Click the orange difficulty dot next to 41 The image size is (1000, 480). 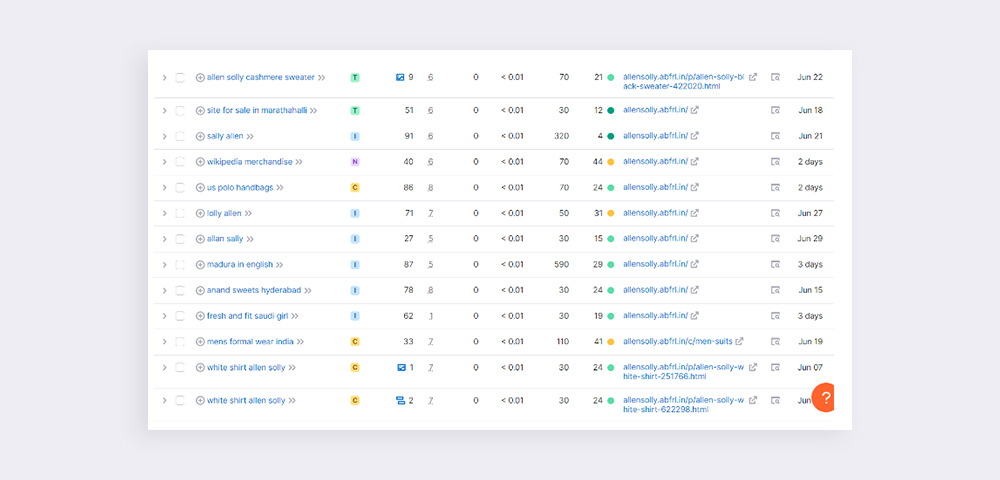click(610, 342)
